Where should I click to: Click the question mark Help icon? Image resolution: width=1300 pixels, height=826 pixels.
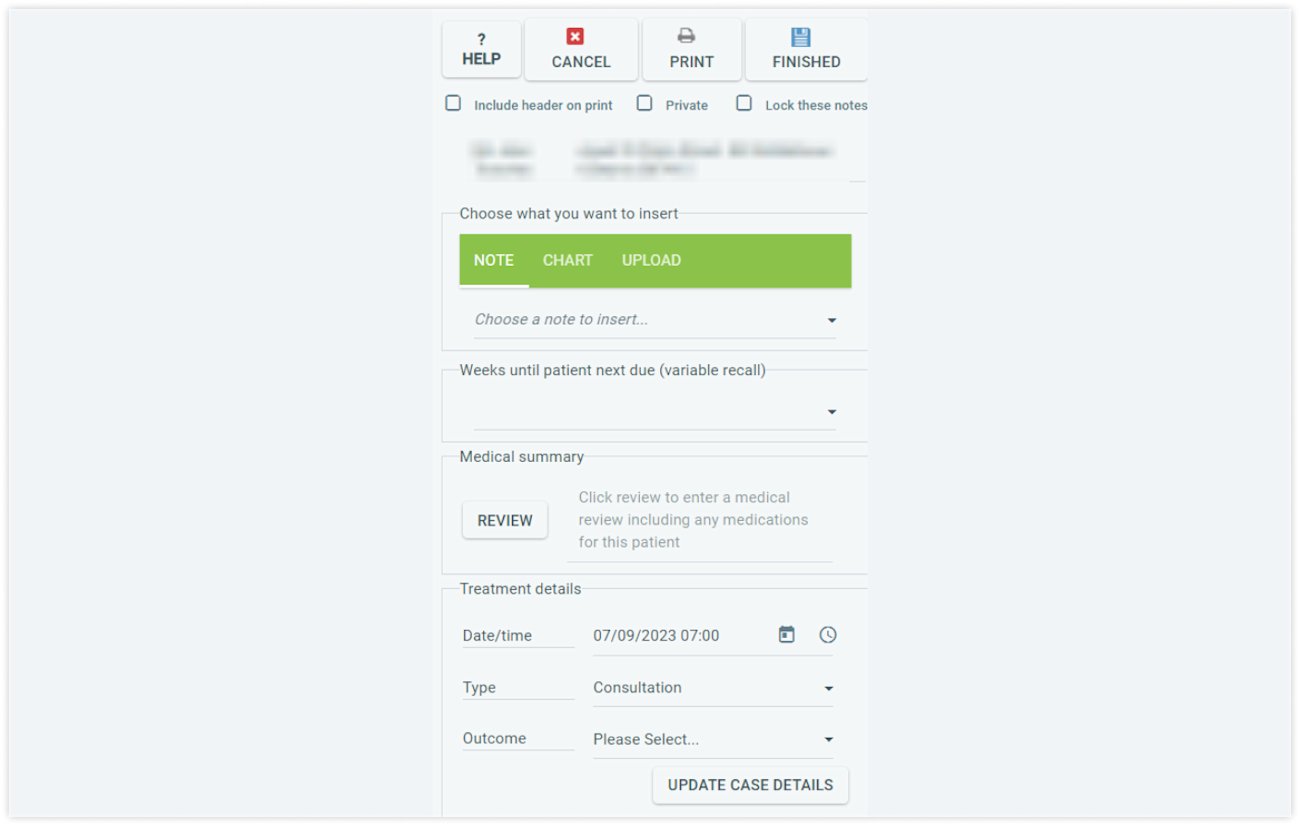pos(481,39)
